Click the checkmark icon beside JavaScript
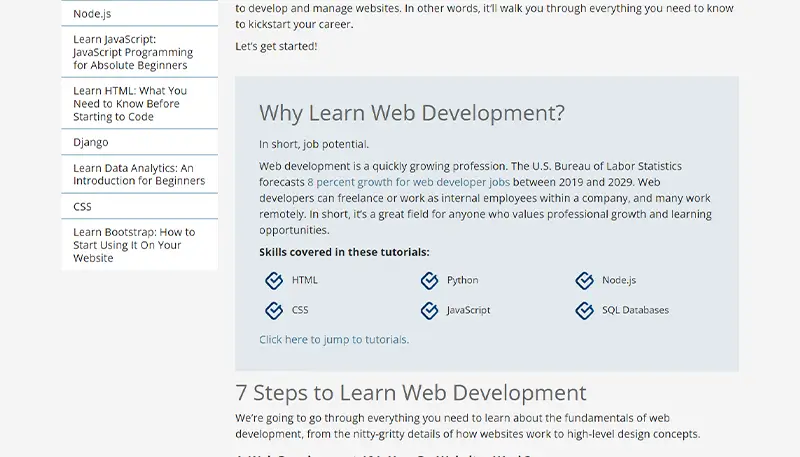Viewport: 800px width, 457px height. 429,310
